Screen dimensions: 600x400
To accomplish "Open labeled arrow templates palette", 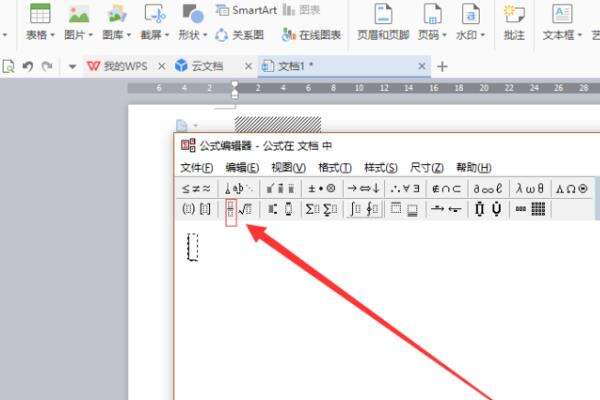I will click(x=446, y=209).
